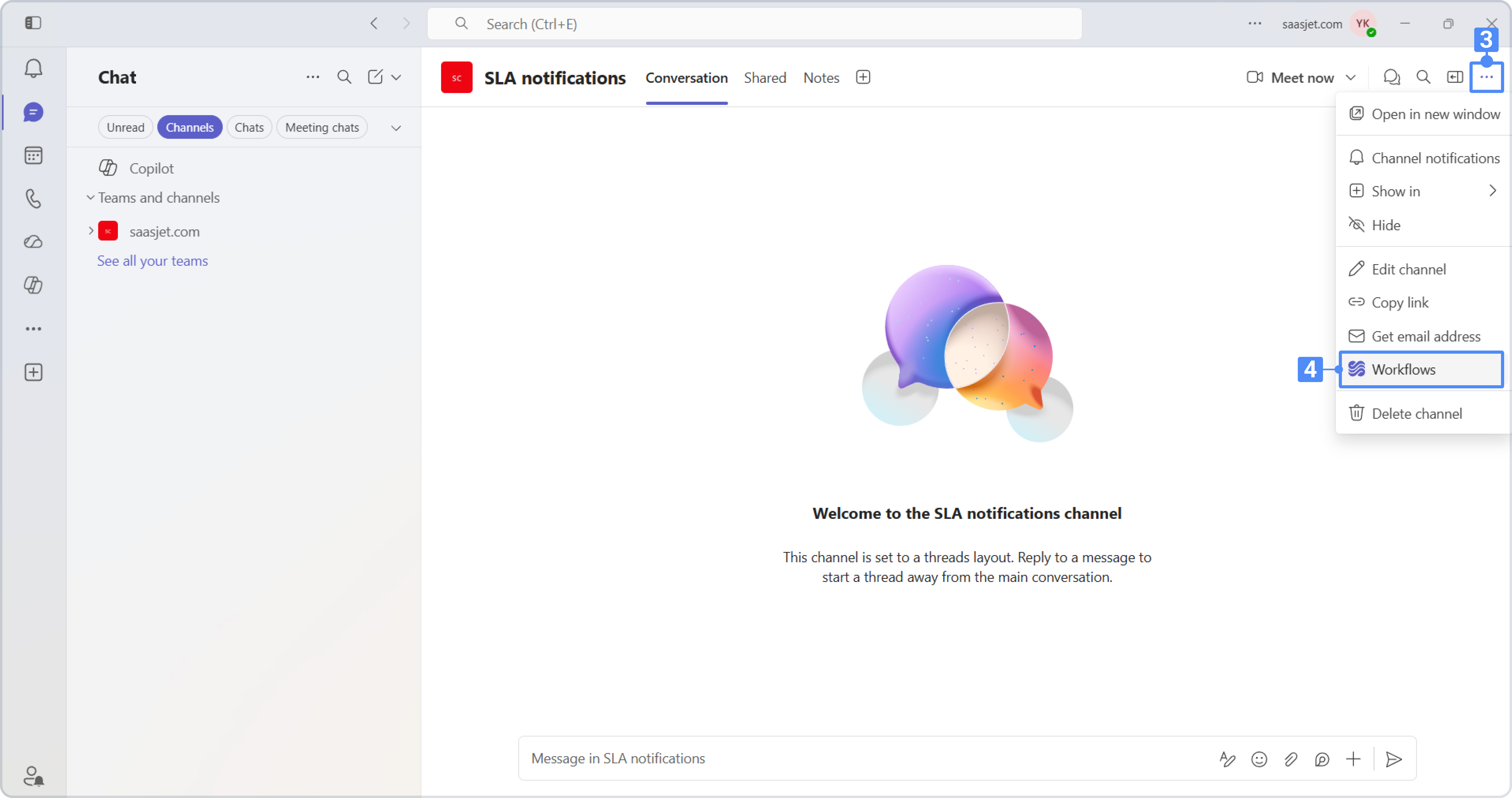Follow the See all your teams link

153,261
